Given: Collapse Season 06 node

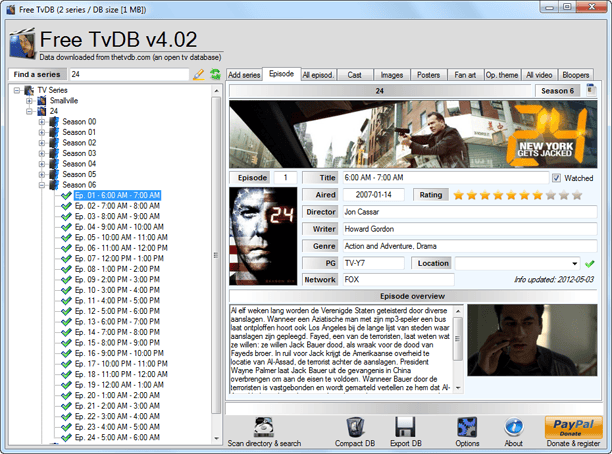Looking at the screenshot, I should [x=42, y=185].
